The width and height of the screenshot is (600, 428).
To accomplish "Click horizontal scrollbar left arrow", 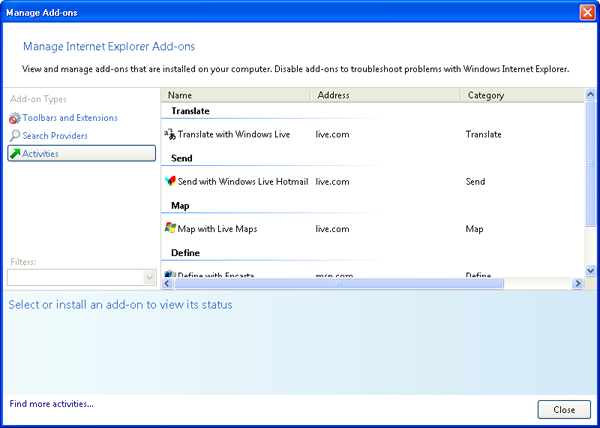I will (167, 283).
